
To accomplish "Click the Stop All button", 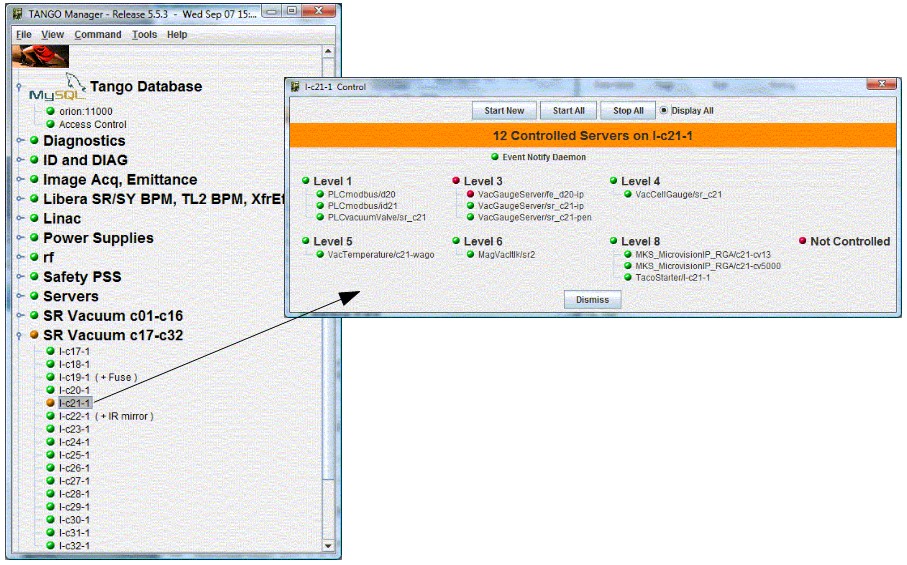I will tap(628, 111).
